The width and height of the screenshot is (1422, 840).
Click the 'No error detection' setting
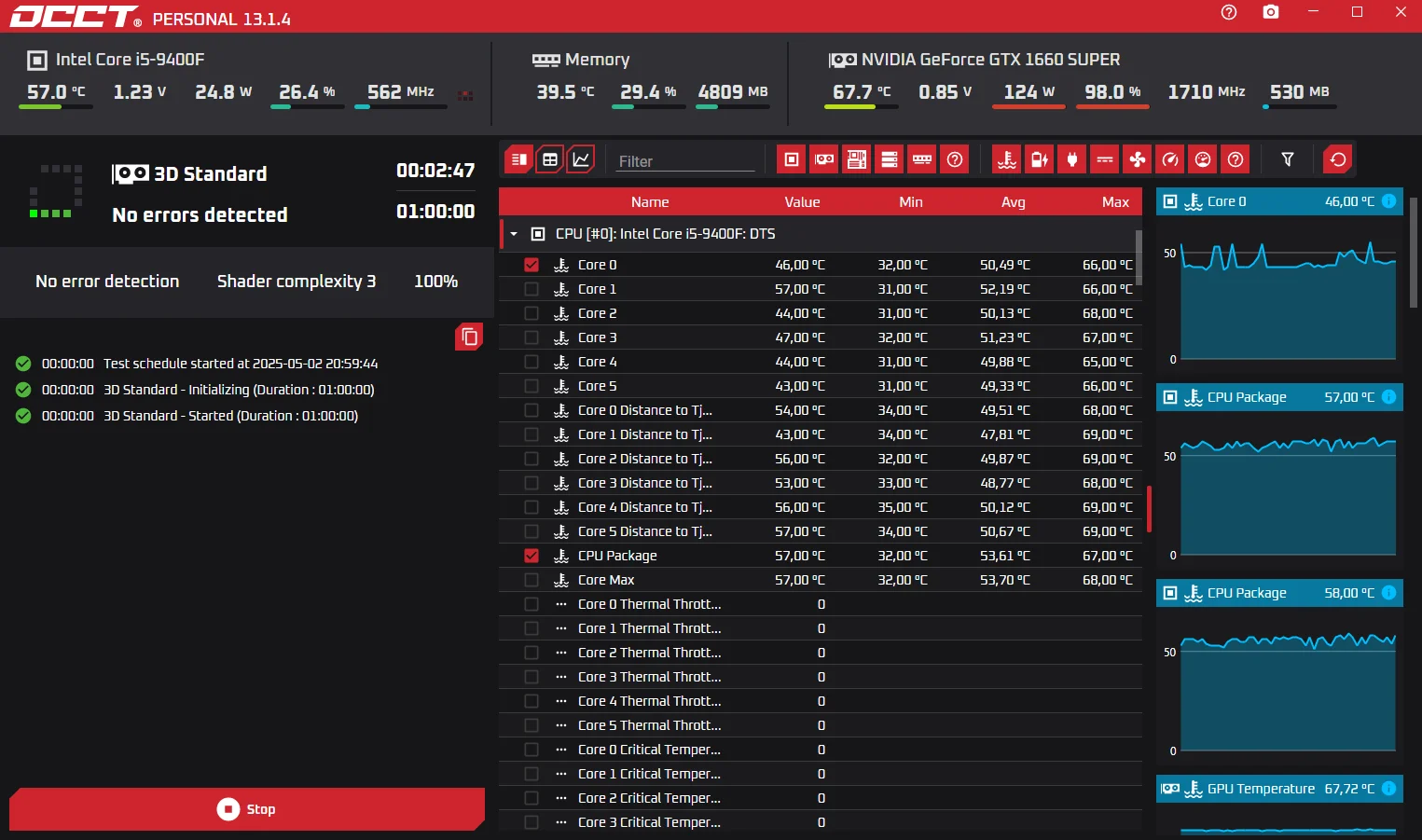(x=107, y=282)
